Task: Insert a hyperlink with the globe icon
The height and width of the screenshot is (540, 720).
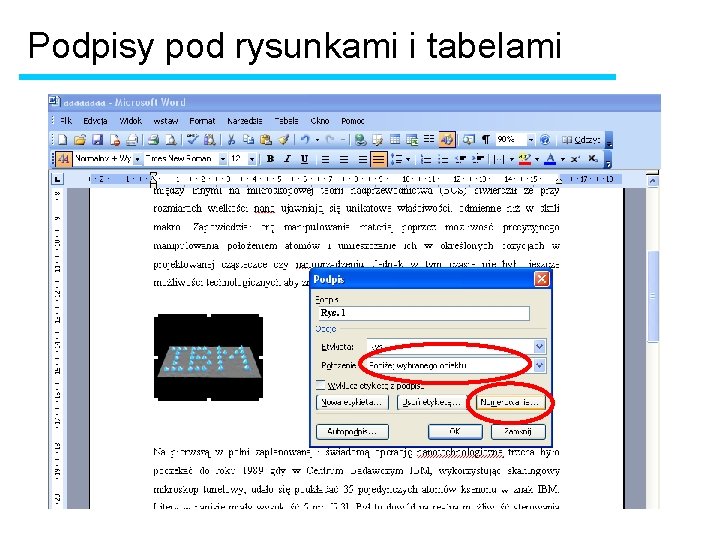Action: click(360, 140)
